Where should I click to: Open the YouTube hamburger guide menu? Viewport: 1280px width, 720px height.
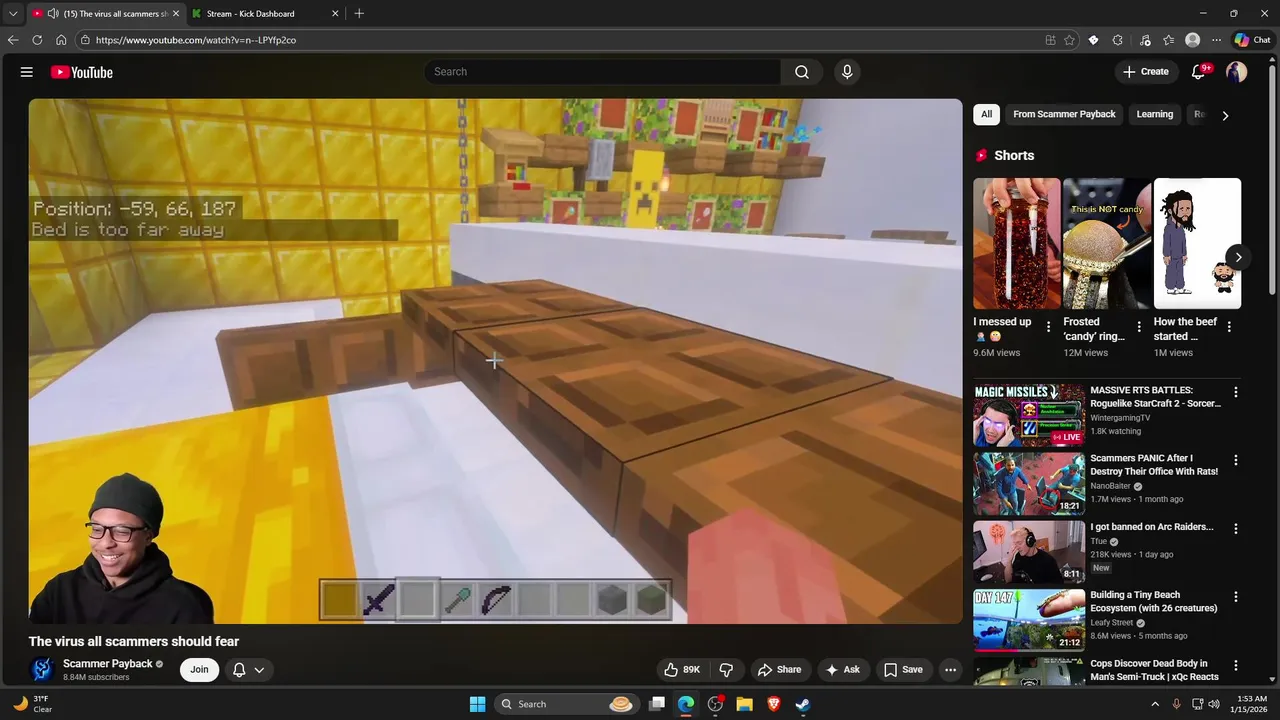click(27, 72)
